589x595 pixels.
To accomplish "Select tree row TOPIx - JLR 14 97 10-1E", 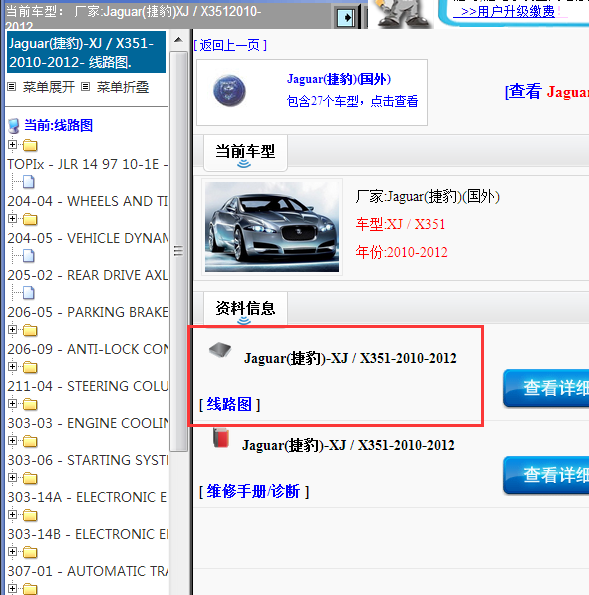I will coord(88,164).
